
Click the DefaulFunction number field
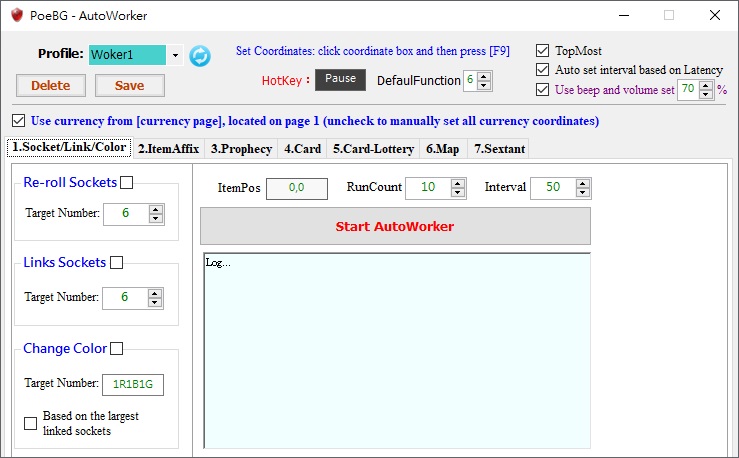470,81
